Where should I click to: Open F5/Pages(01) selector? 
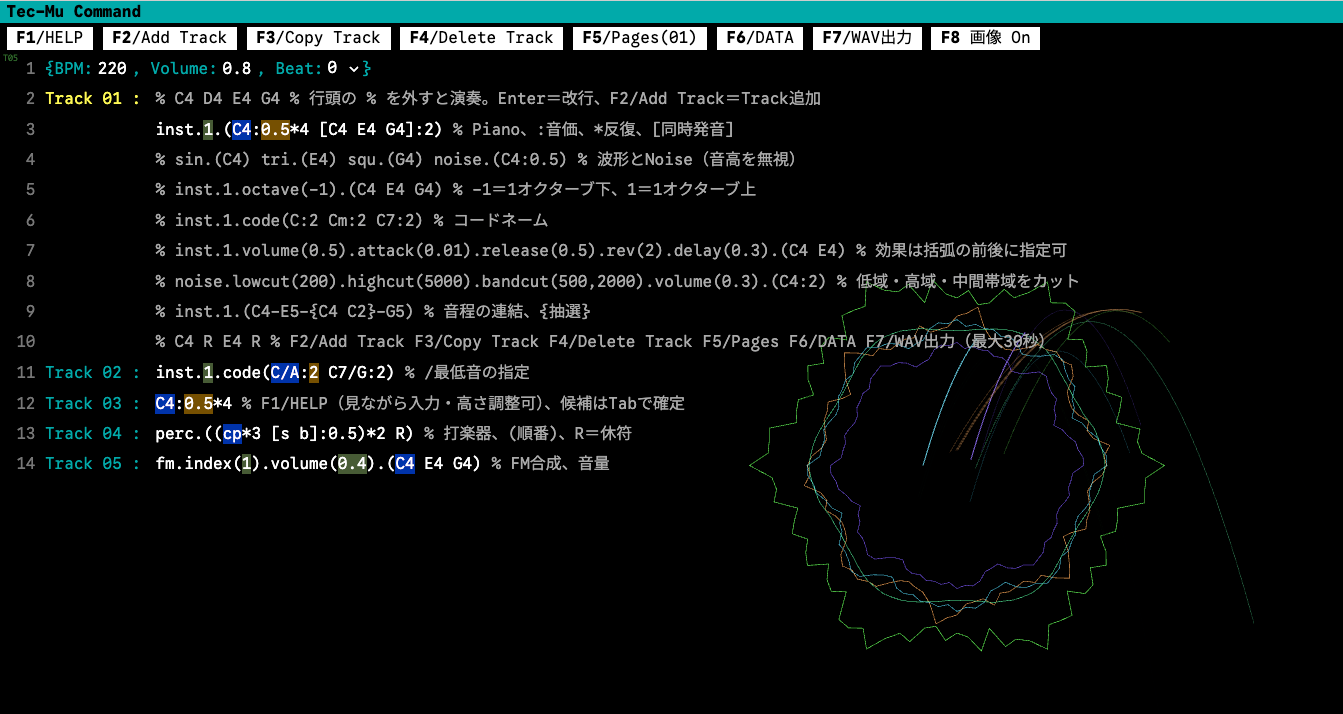coord(640,38)
